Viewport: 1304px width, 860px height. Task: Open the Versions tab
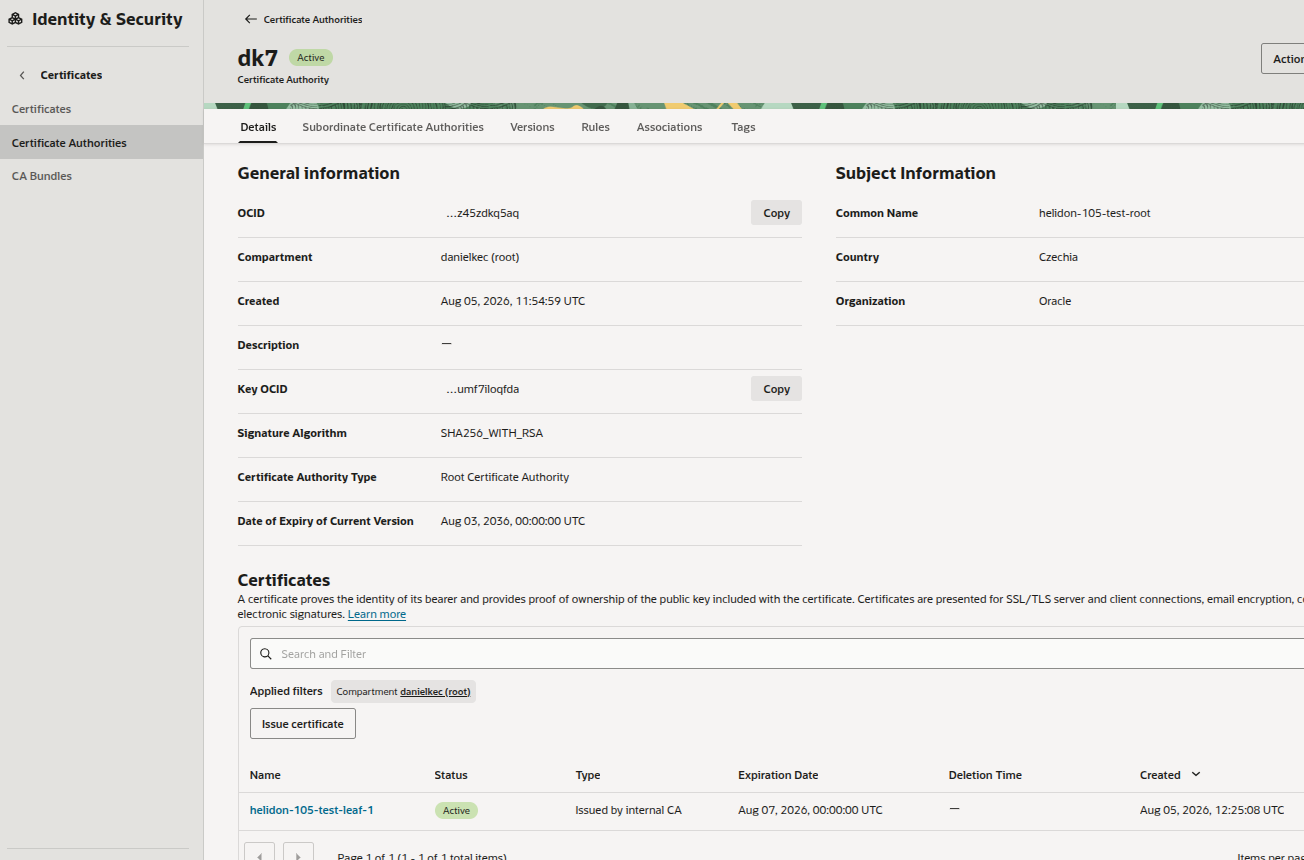(x=532, y=127)
